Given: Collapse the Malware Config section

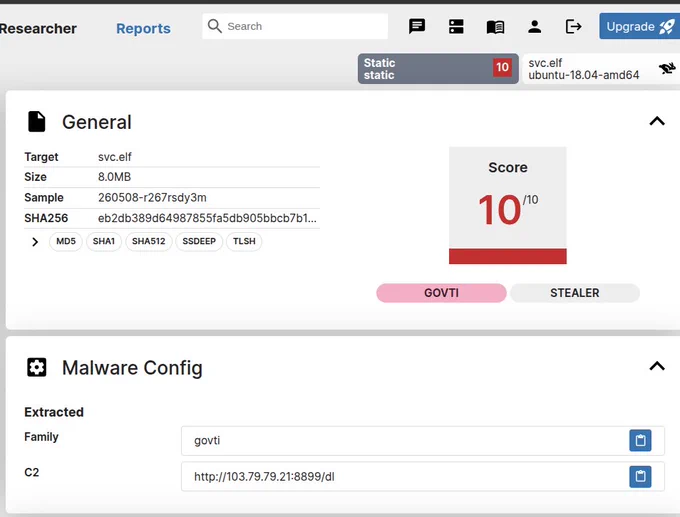Looking at the screenshot, I should tap(657, 366).
